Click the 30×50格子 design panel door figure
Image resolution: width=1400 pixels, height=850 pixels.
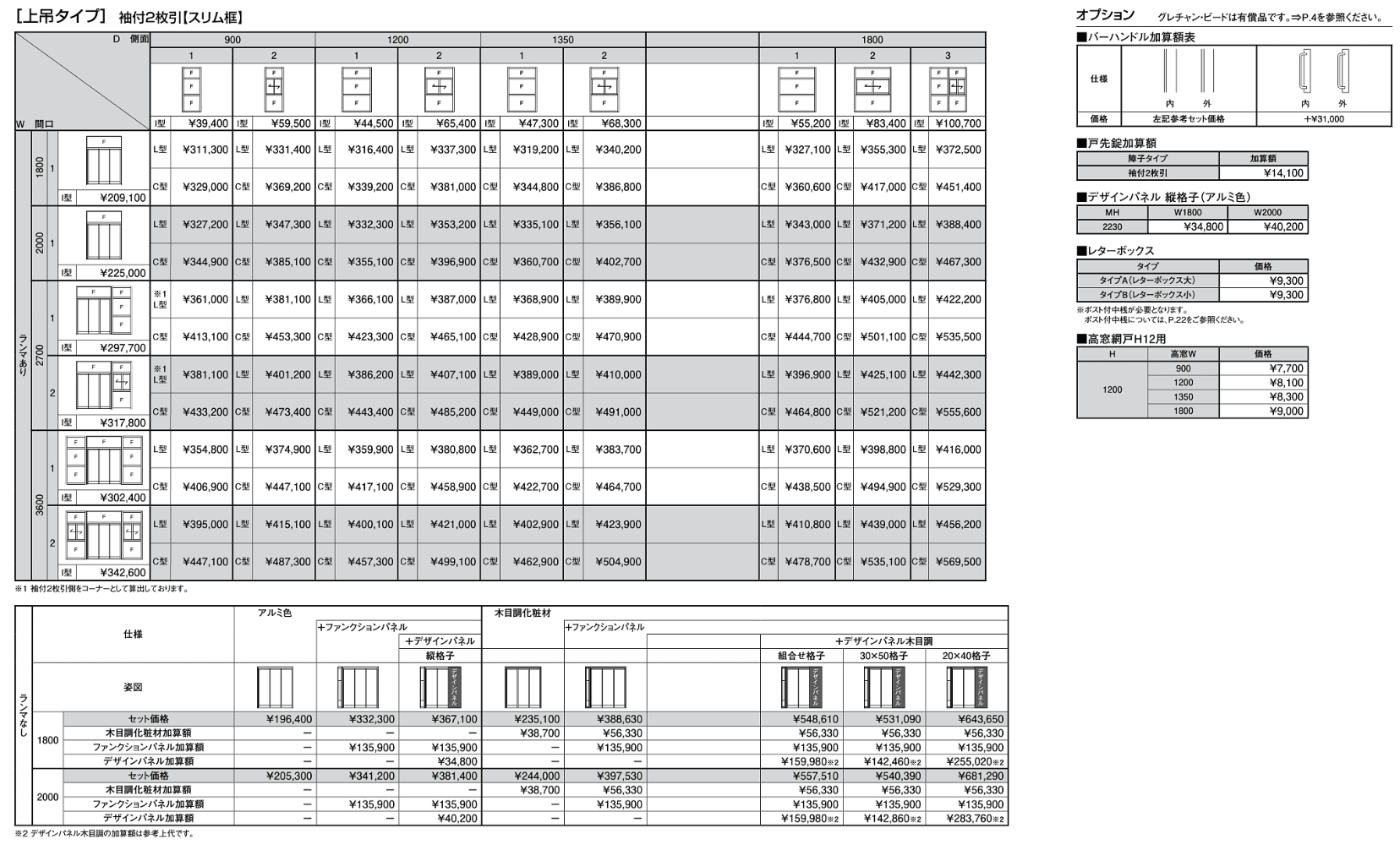pos(885,688)
